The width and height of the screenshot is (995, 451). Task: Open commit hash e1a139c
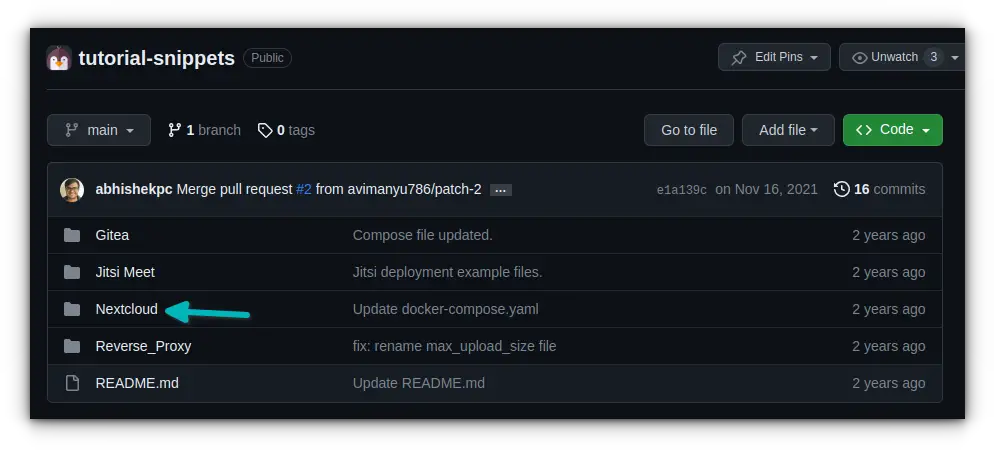click(682, 190)
